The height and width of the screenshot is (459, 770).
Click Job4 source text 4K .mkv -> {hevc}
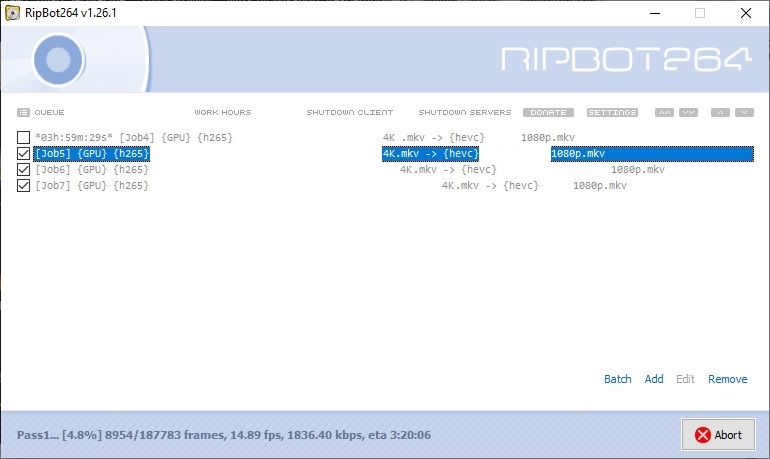pyautogui.click(x=434, y=137)
